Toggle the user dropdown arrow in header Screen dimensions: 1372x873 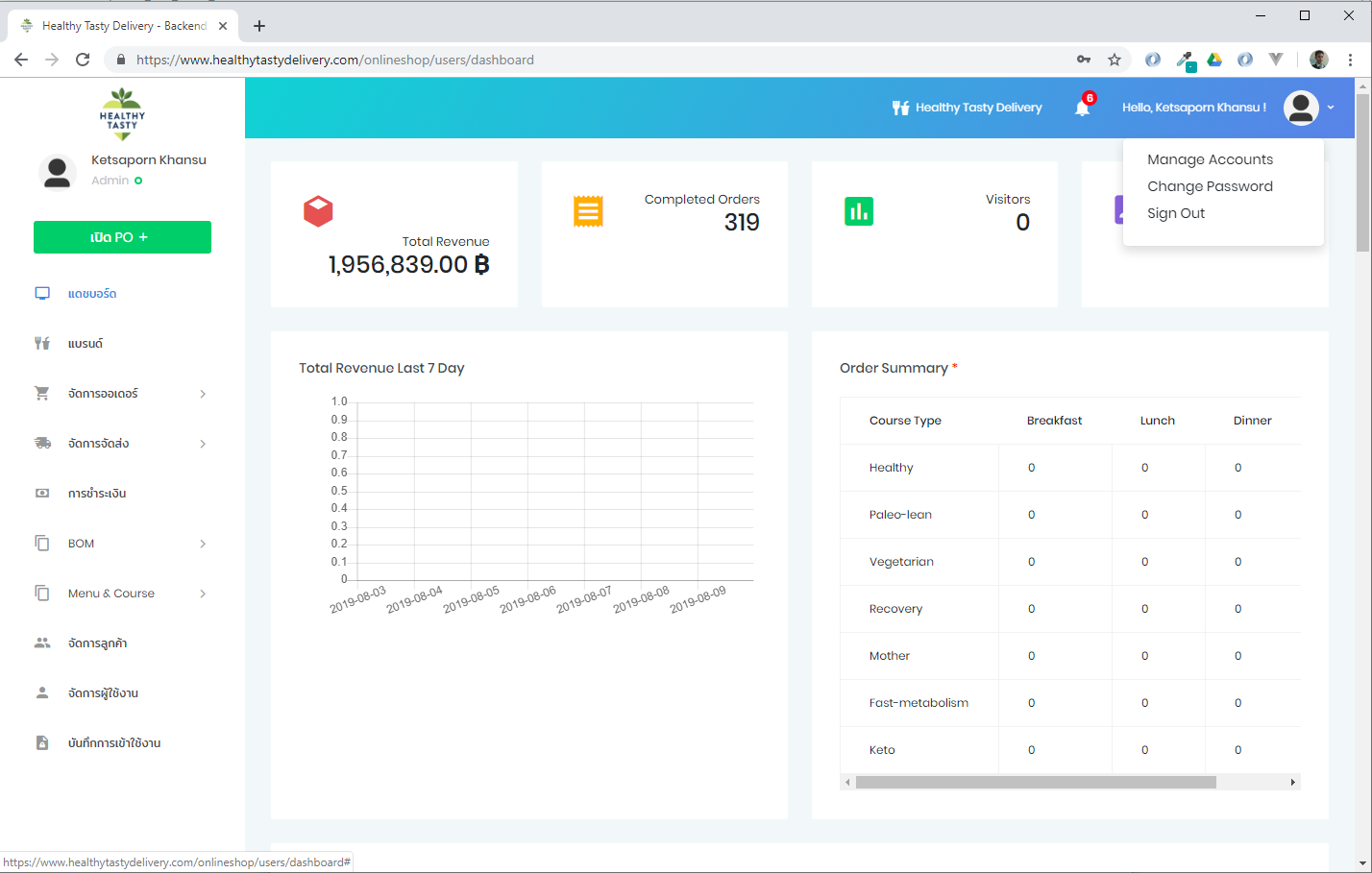[x=1331, y=108]
